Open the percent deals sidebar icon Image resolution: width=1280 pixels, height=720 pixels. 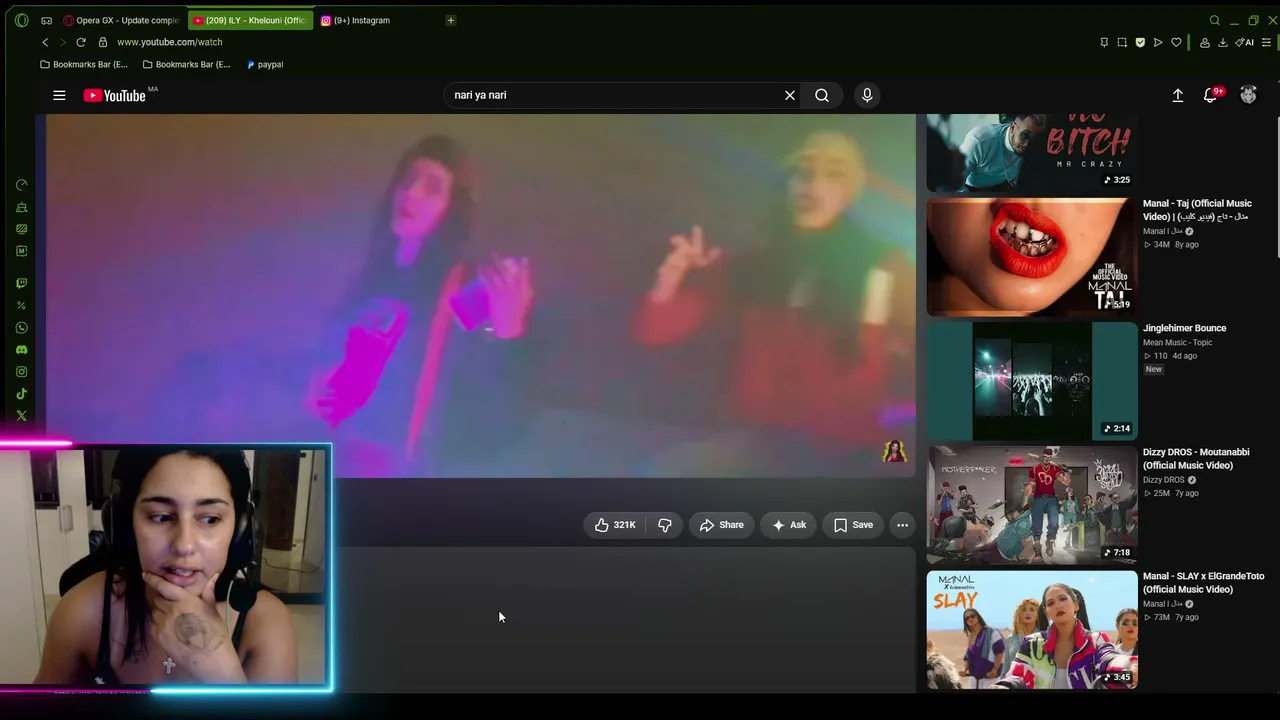[22, 306]
